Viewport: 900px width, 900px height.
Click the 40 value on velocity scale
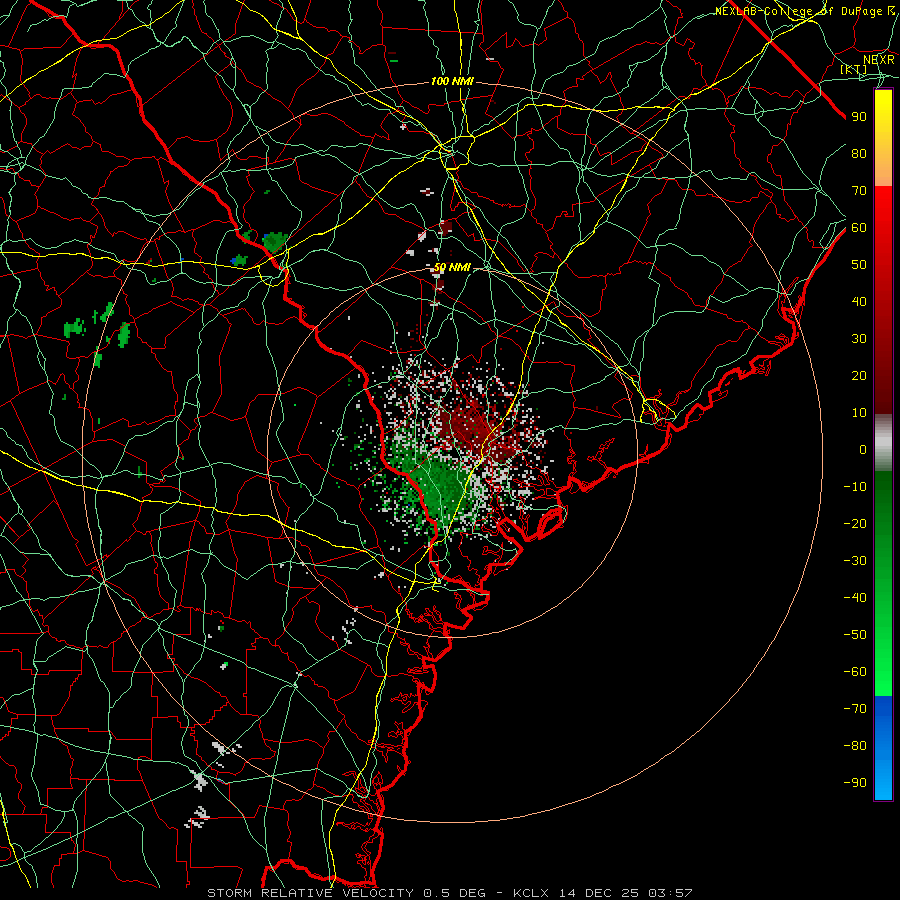pyautogui.click(x=859, y=301)
